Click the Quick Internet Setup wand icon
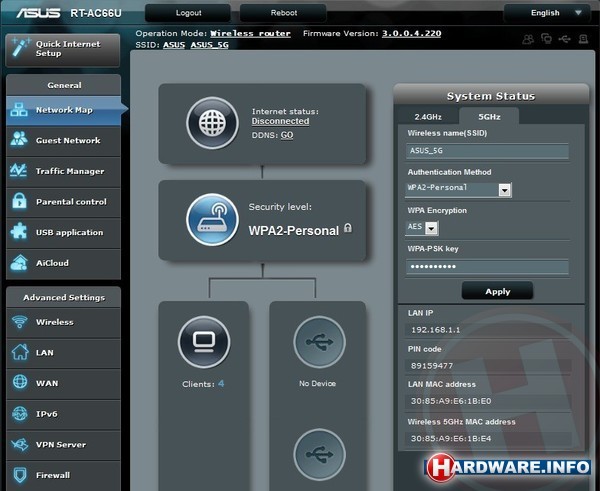 20,47
